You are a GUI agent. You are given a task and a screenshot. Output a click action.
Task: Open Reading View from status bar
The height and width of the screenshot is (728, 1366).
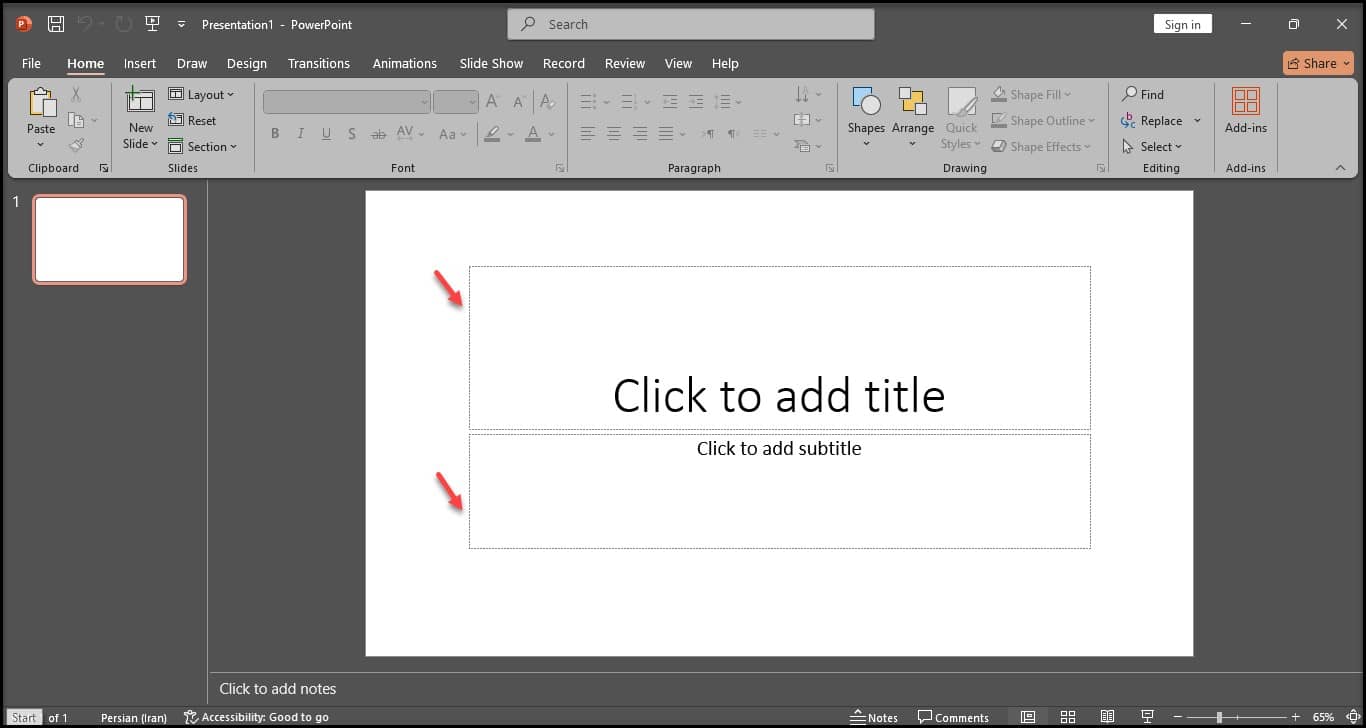pos(1107,717)
